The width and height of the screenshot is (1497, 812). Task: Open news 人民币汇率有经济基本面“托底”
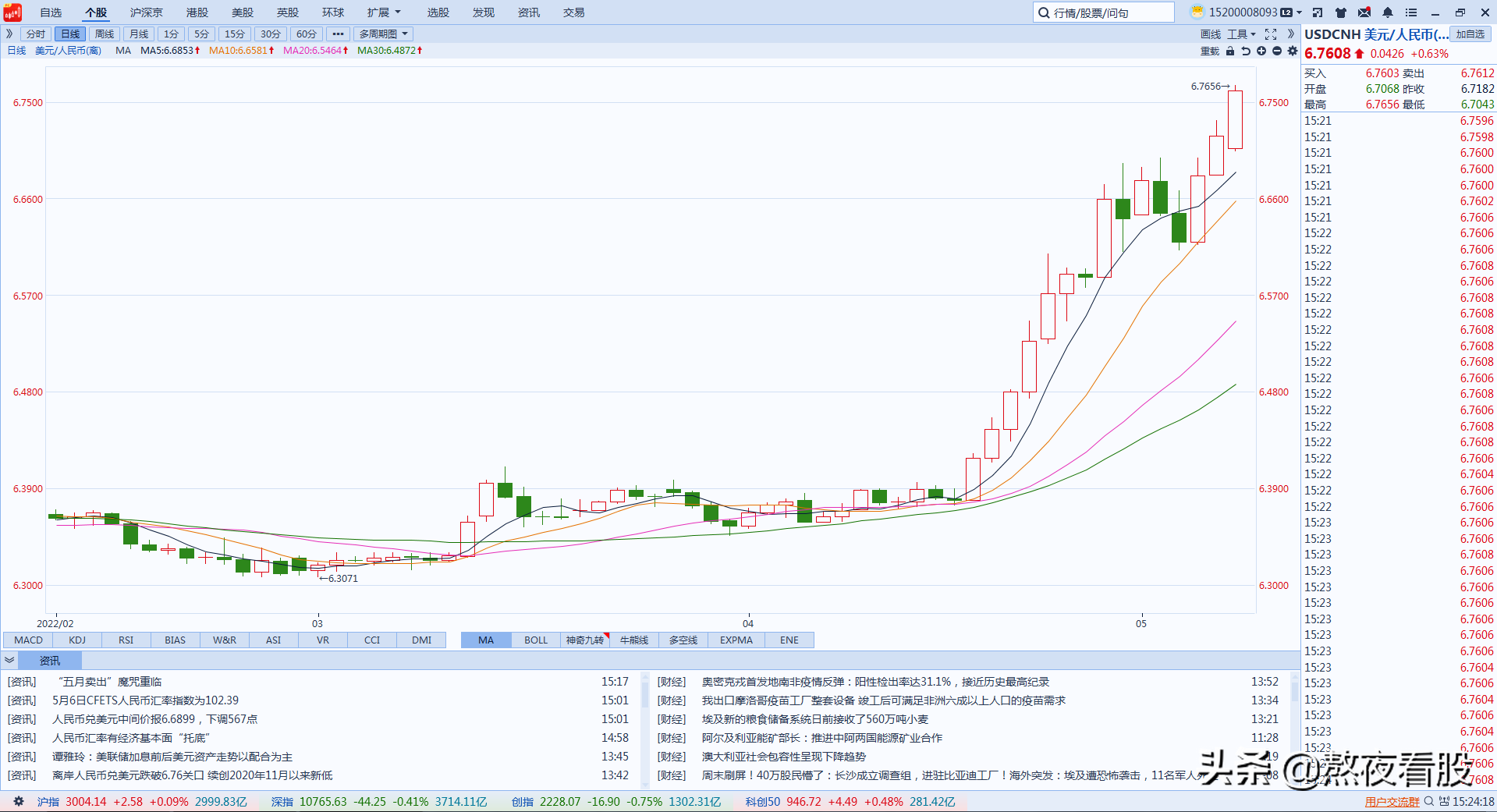(131, 738)
